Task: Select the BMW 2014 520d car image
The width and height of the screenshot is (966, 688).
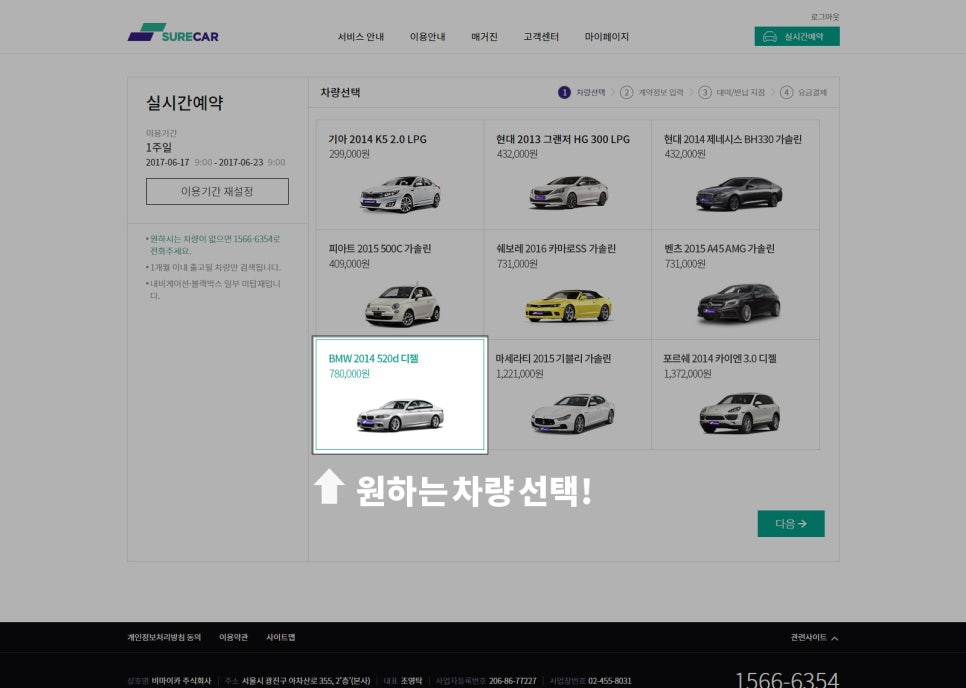Action: pos(400,415)
